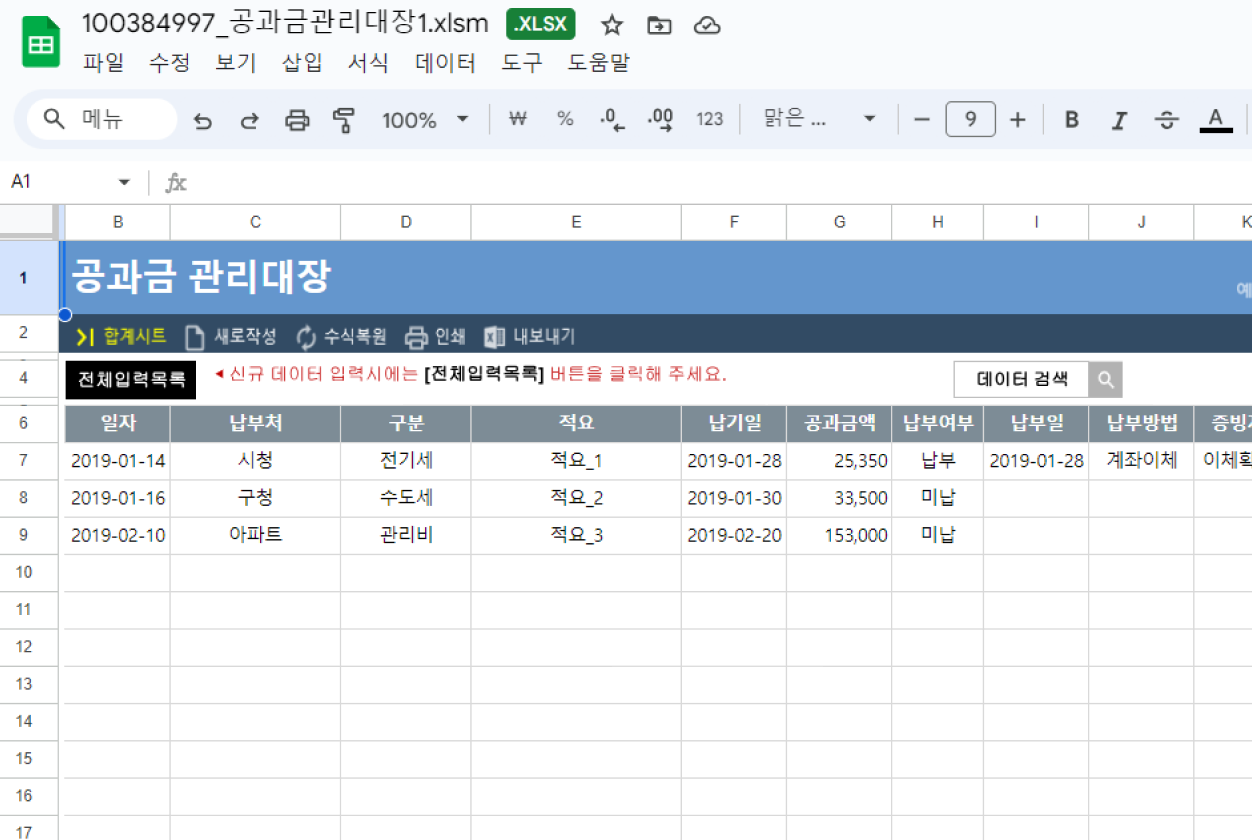Check the cloud document status icon
Screen dimensions: 1252x840
(x=707, y=25)
